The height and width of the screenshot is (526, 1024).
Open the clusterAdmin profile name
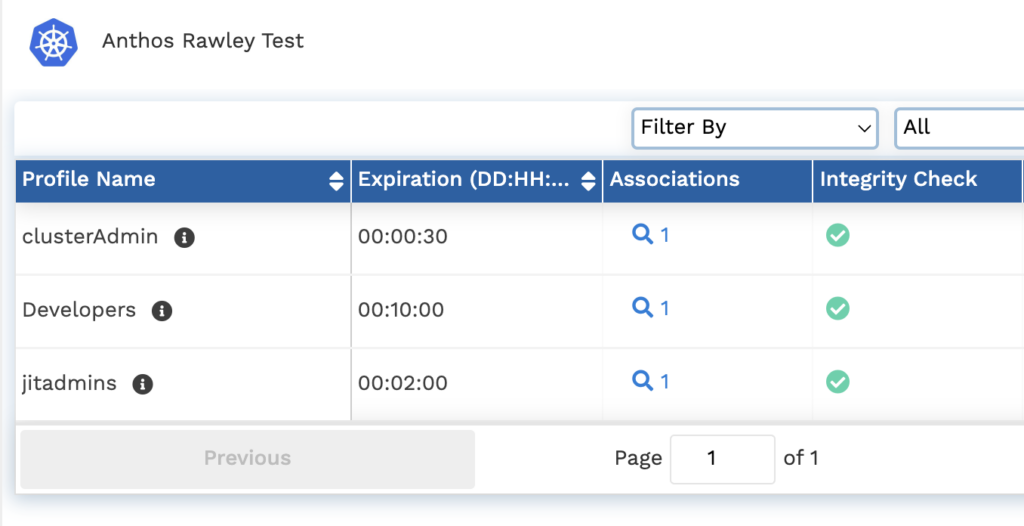90,237
